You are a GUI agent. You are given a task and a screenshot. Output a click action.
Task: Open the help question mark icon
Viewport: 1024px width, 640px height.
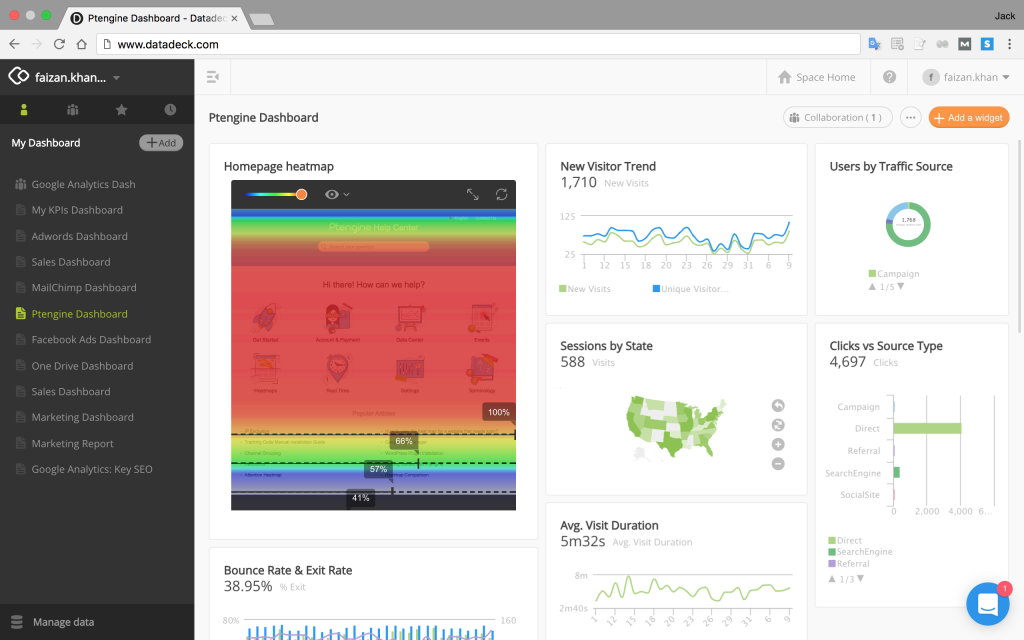tap(889, 77)
